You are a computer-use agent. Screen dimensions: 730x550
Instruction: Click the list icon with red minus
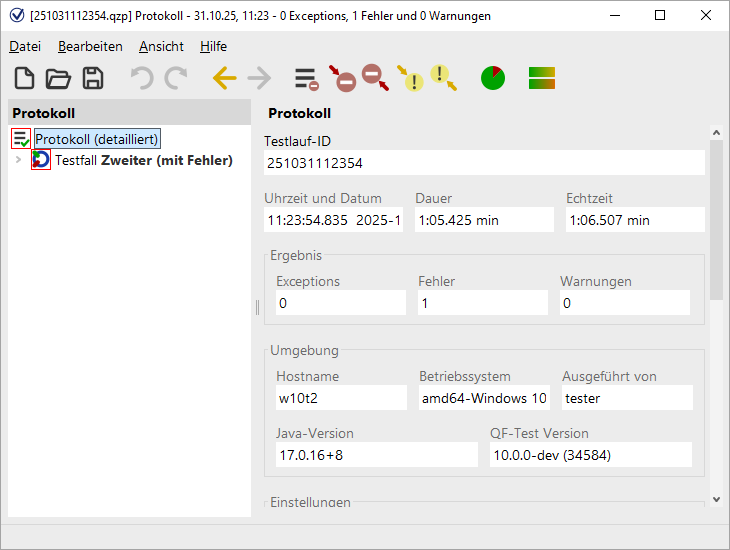point(306,79)
